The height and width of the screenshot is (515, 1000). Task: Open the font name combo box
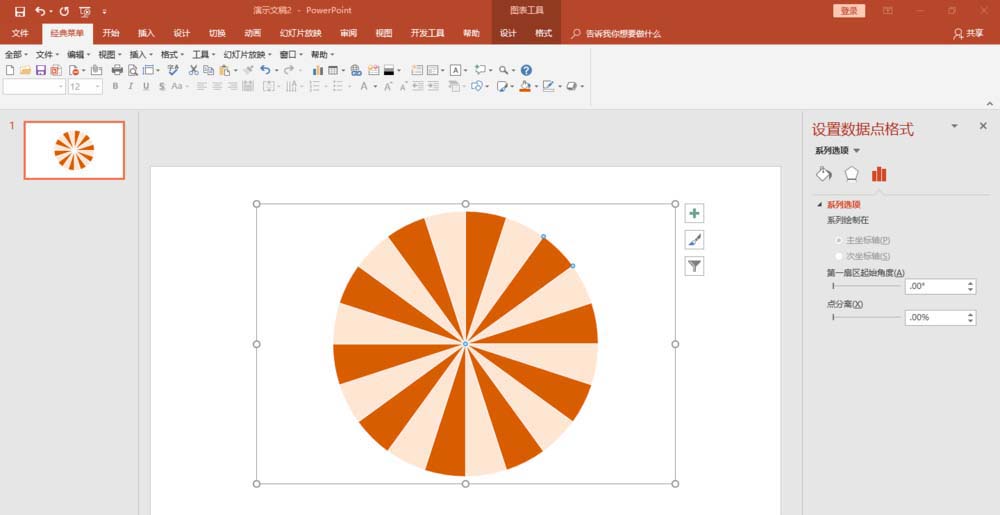pyautogui.click(x=34, y=87)
